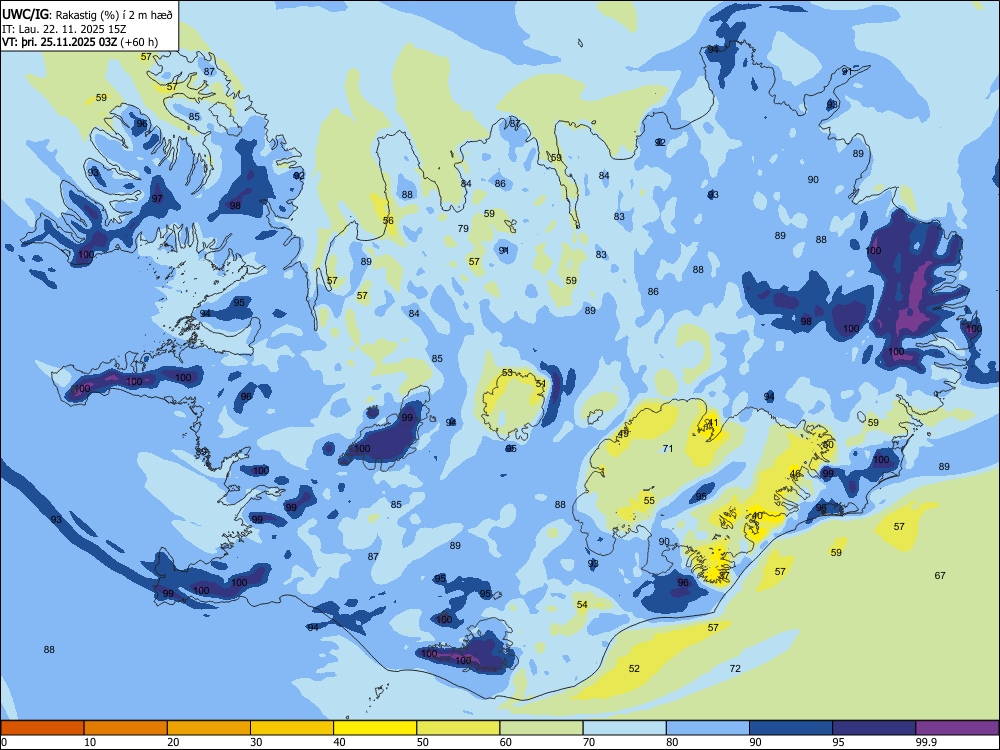Click the '95' legend scale label
This screenshot has height=750, width=1000.
(838, 742)
